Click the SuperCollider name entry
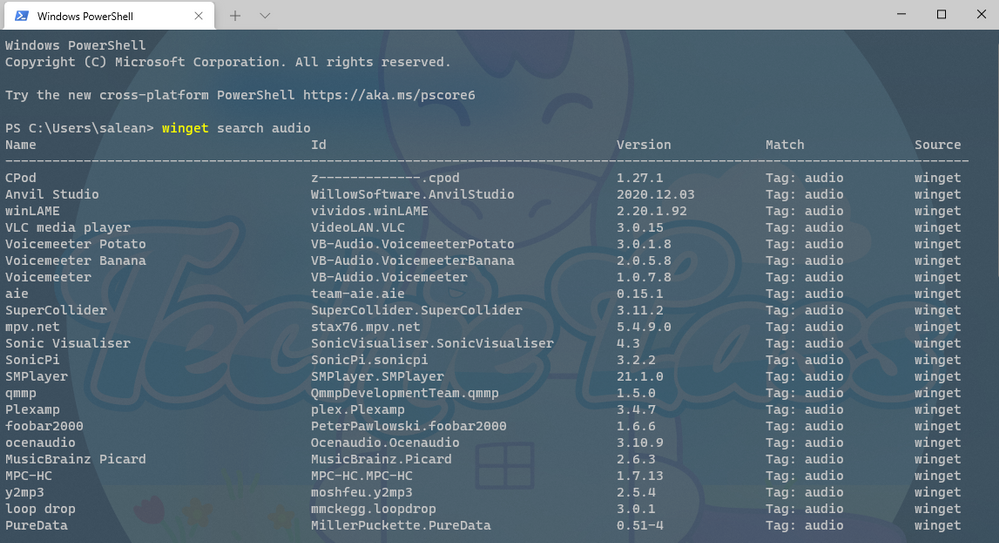This screenshot has height=543, width=999. tap(56, 310)
